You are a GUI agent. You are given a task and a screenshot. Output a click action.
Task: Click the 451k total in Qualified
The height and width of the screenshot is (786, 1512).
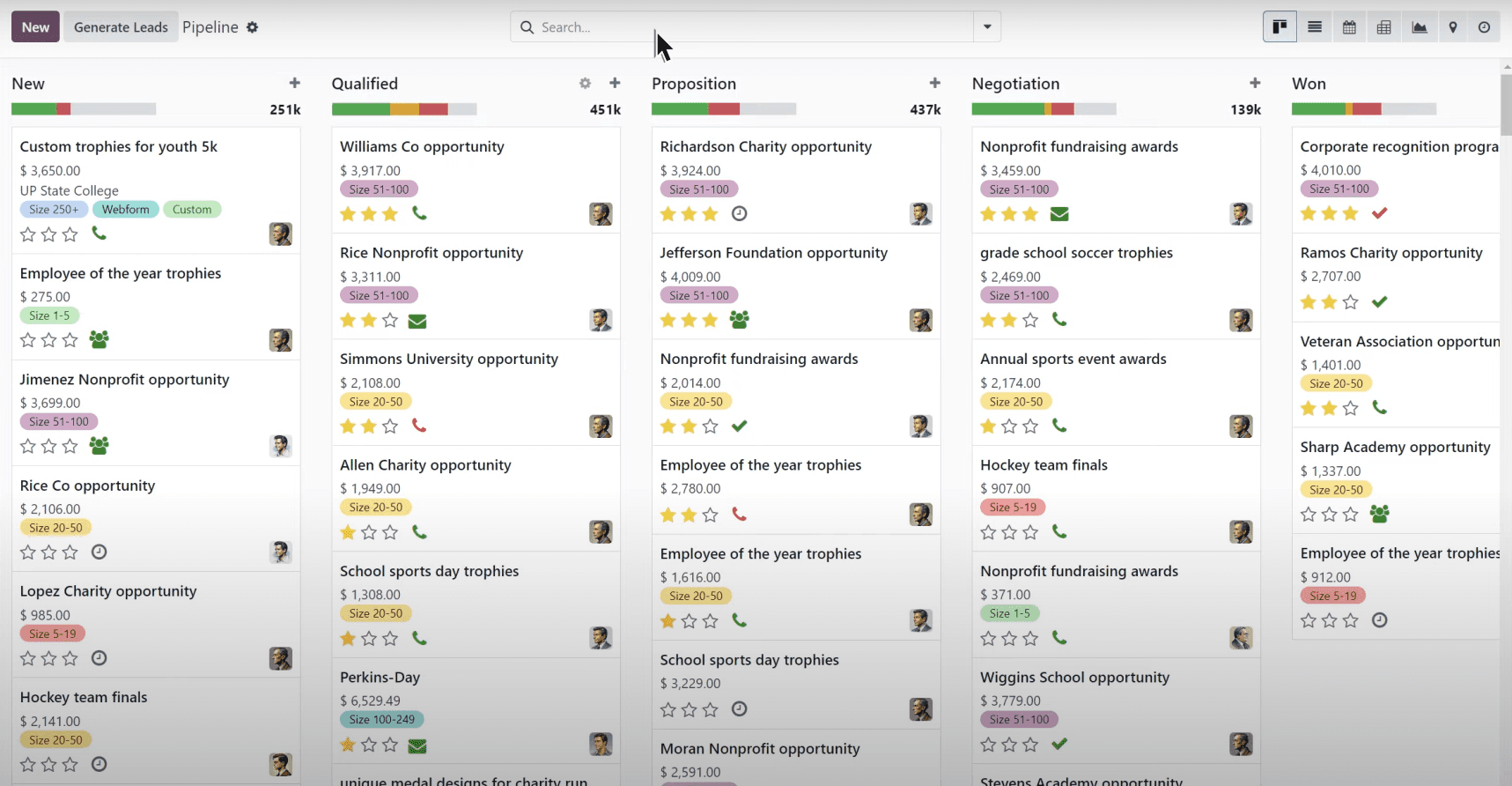(605, 109)
